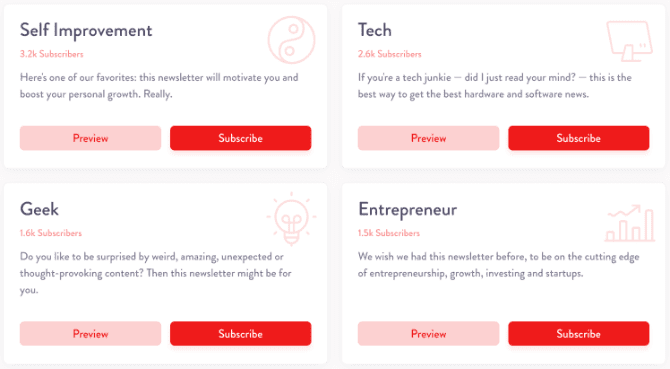670x369 pixels.
Task: Open the Self Improvement heading
Action: click(x=86, y=31)
